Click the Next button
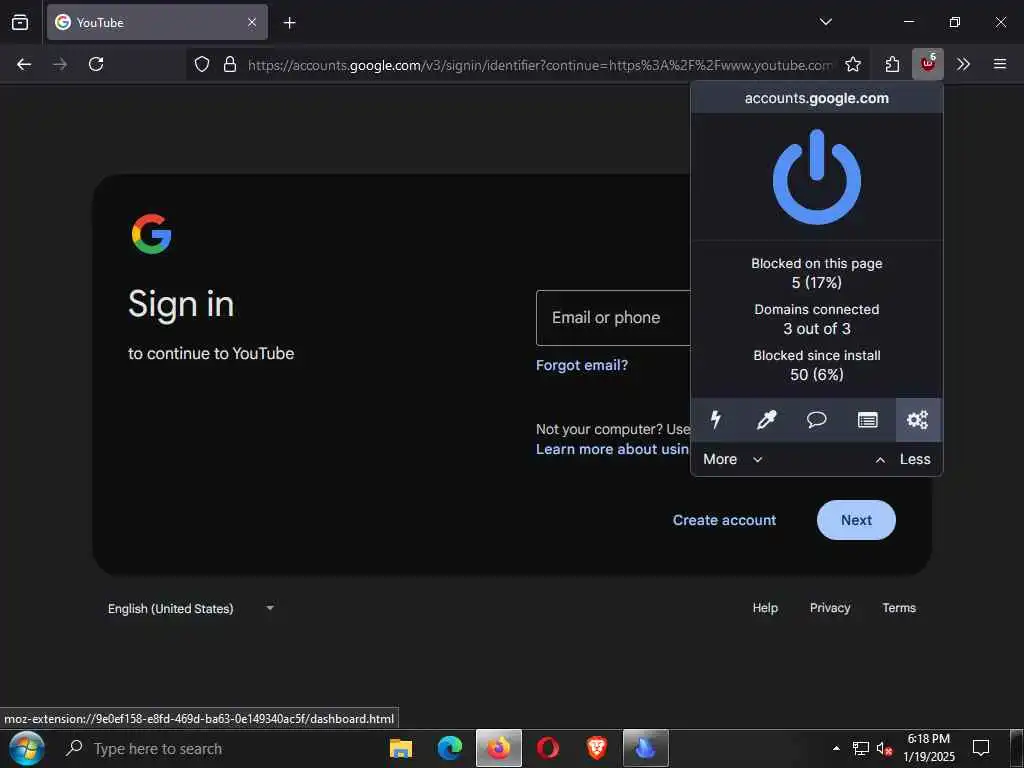Screen dimensions: 1024x768 (x=856, y=520)
